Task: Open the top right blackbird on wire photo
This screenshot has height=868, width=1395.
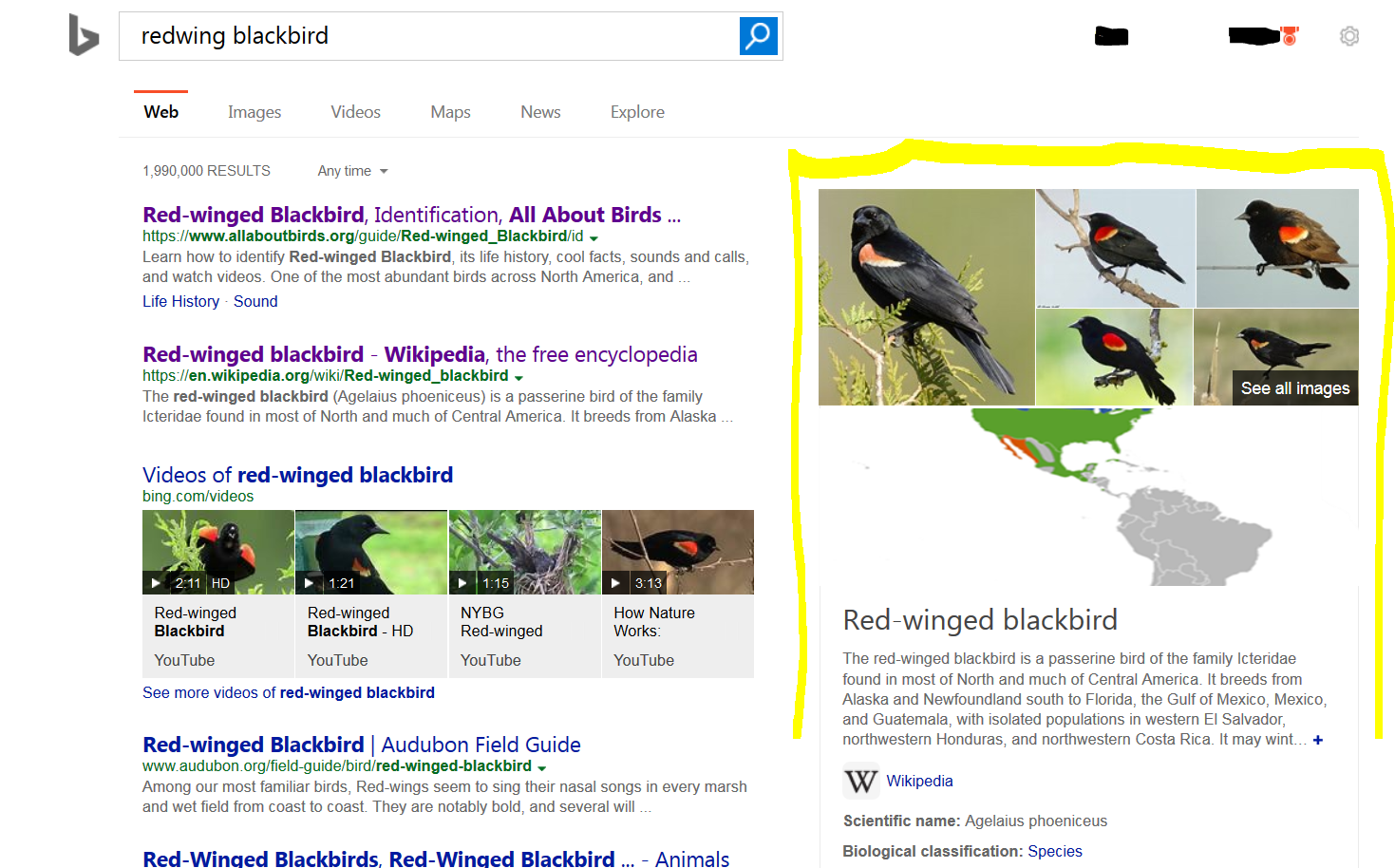Action: click(x=1277, y=248)
